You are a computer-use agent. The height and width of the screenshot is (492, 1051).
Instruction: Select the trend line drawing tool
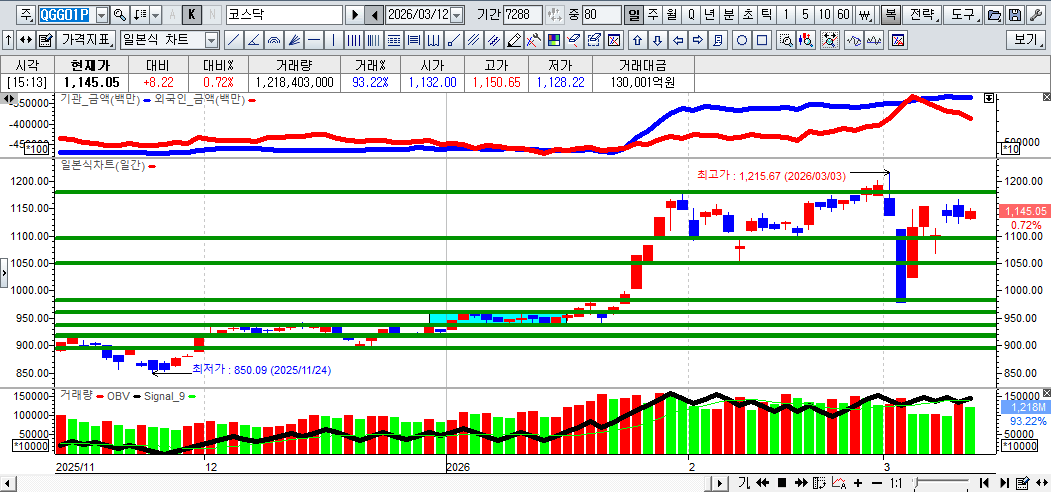(233, 40)
